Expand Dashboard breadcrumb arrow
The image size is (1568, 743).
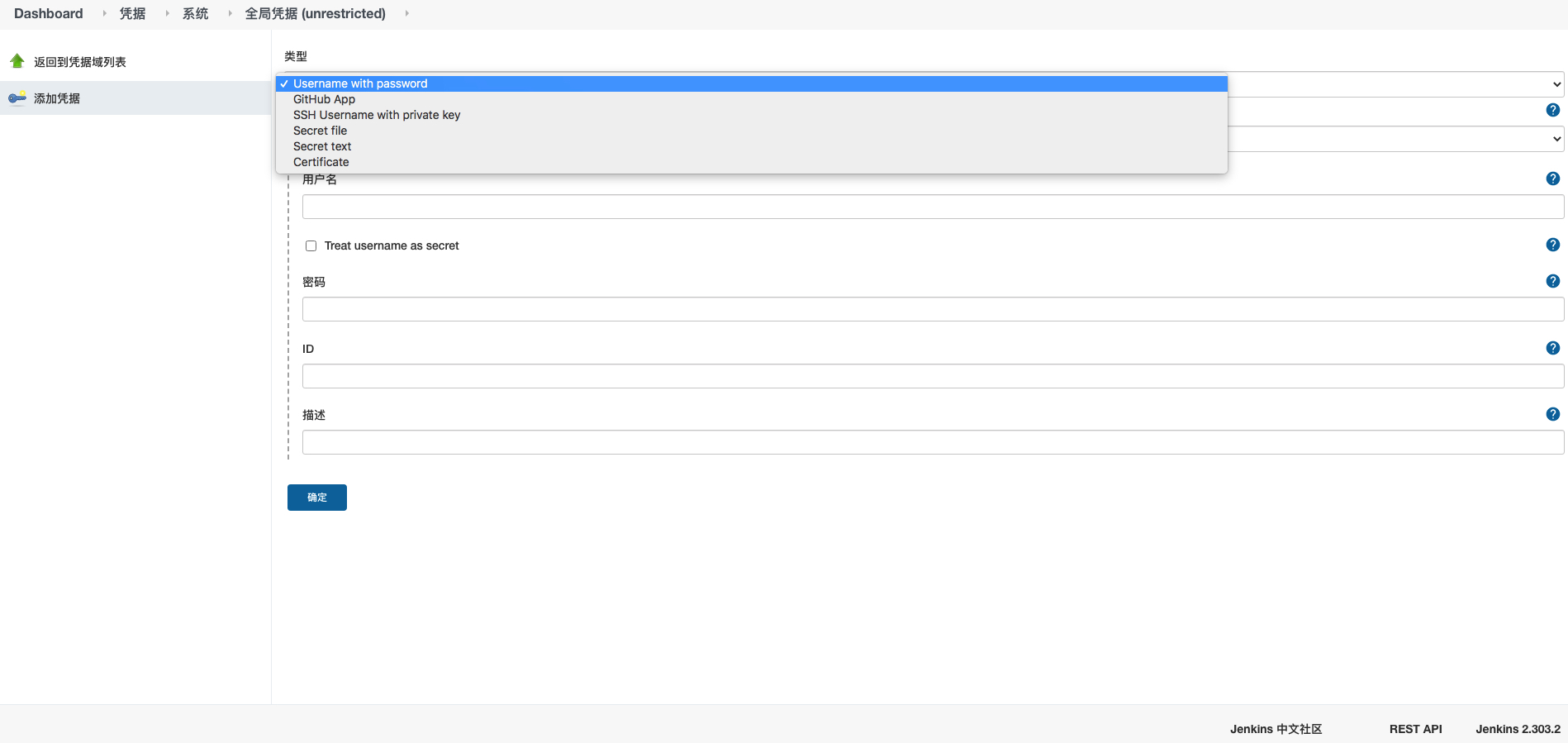[x=105, y=13]
